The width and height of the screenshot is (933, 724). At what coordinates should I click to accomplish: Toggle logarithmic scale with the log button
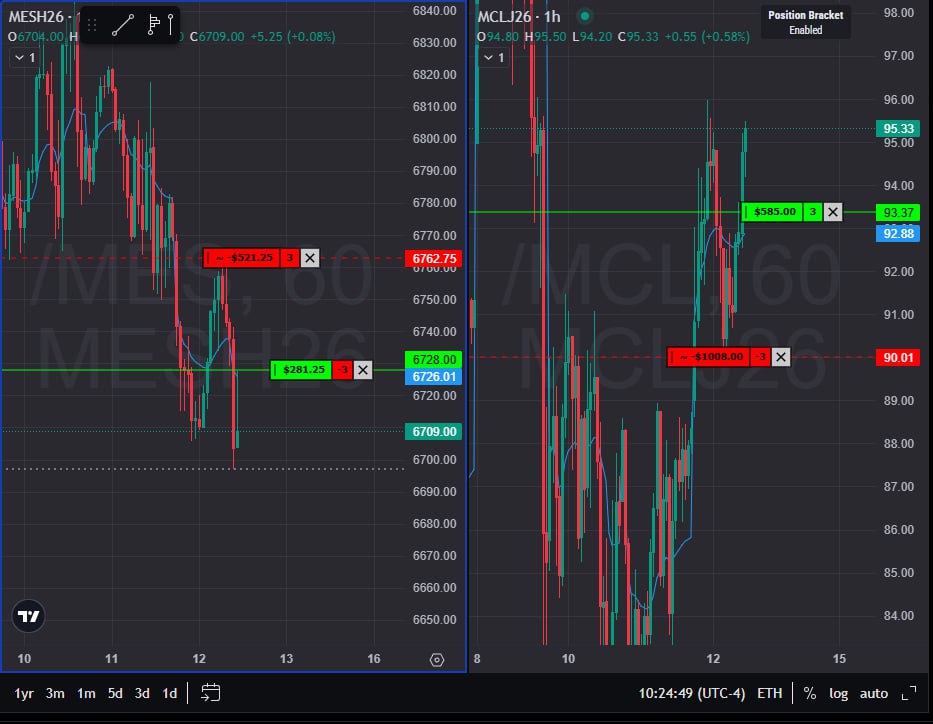[x=839, y=692]
